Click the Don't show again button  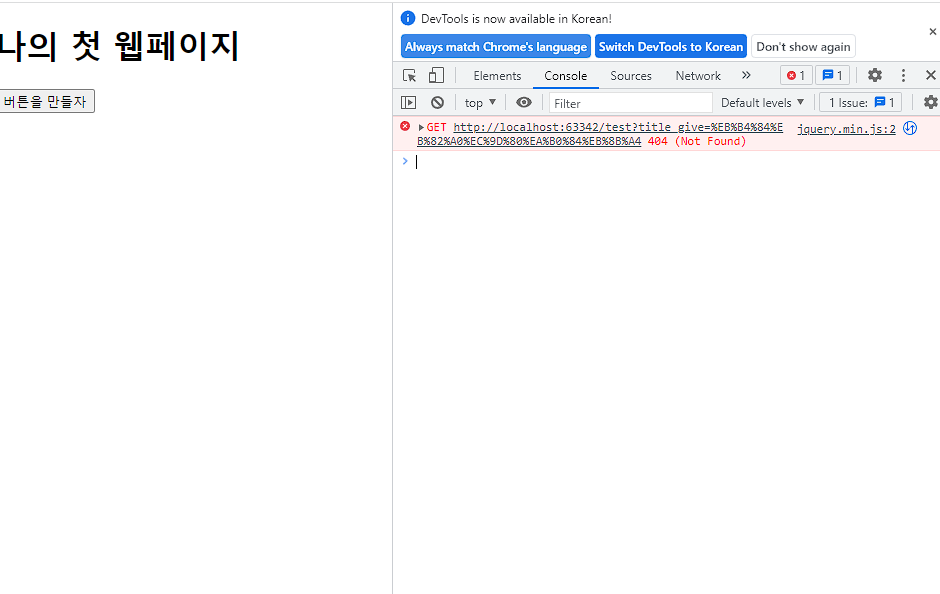(803, 46)
